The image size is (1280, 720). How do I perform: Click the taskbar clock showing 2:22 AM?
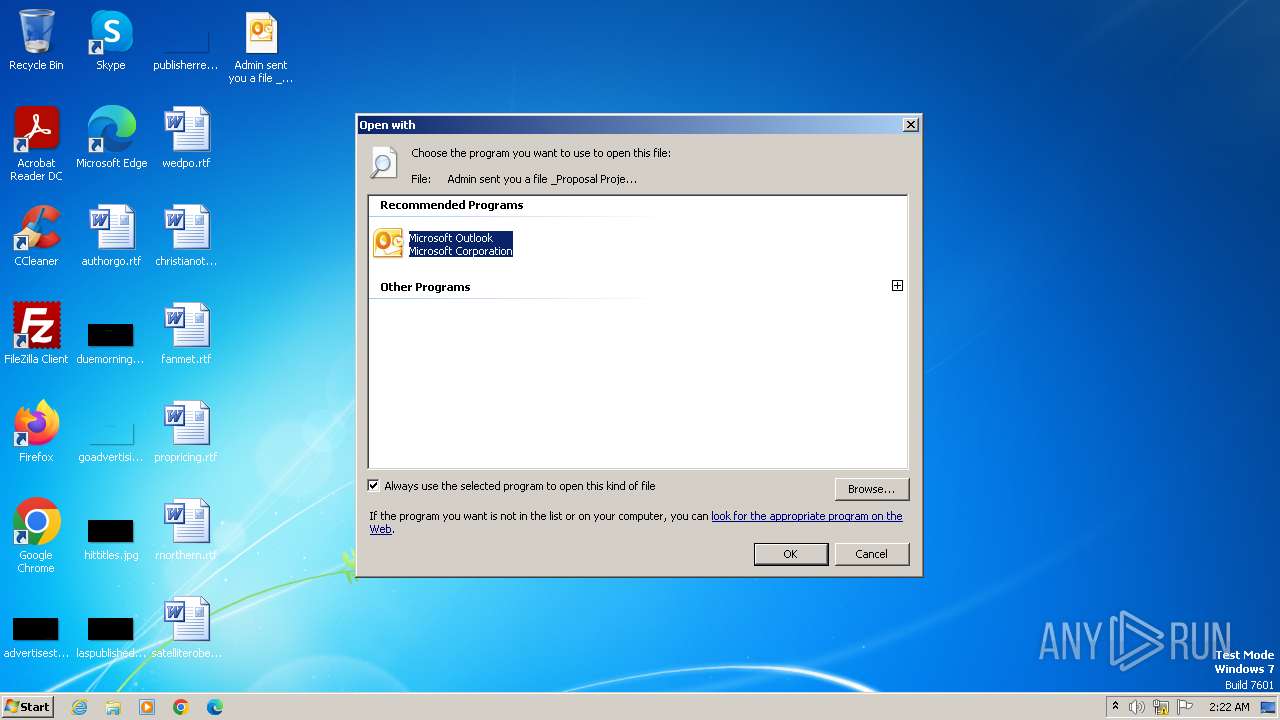pyautogui.click(x=1229, y=707)
